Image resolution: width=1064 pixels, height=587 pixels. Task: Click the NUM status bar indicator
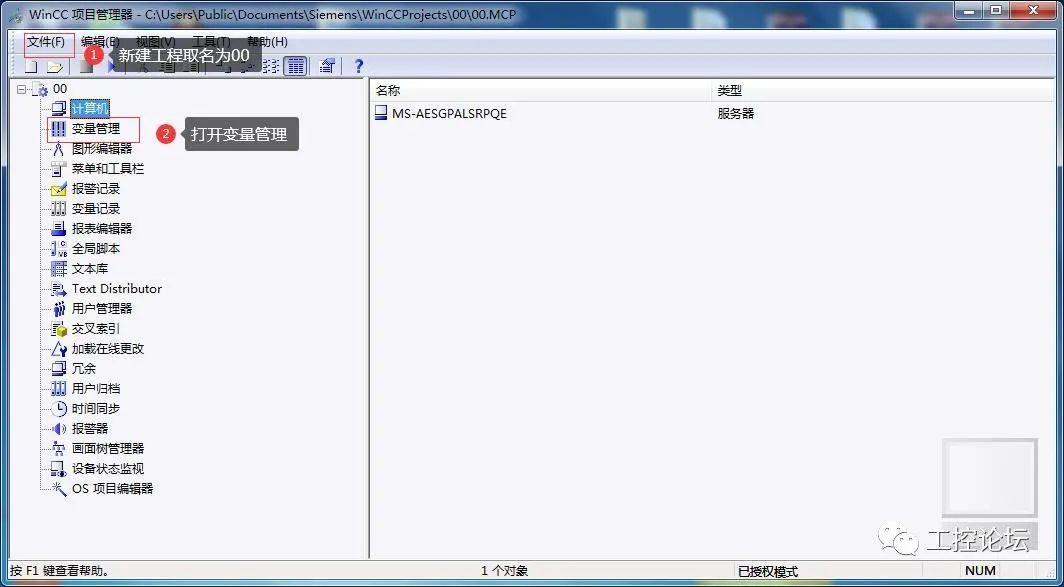980,571
